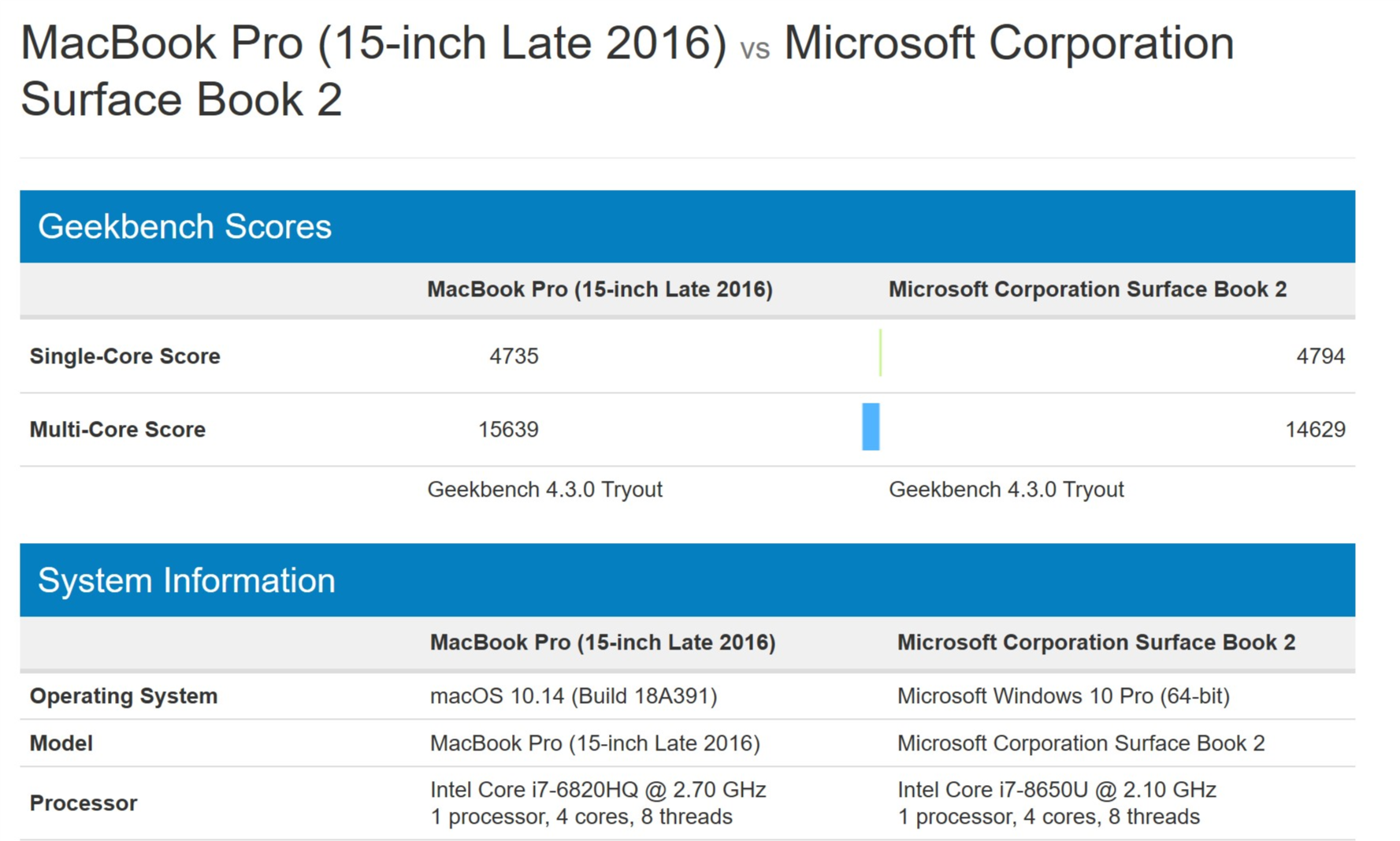This screenshot has height=841, width=1400.
Task: Click the Multi-Core Score row label
Action: pos(117,430)
